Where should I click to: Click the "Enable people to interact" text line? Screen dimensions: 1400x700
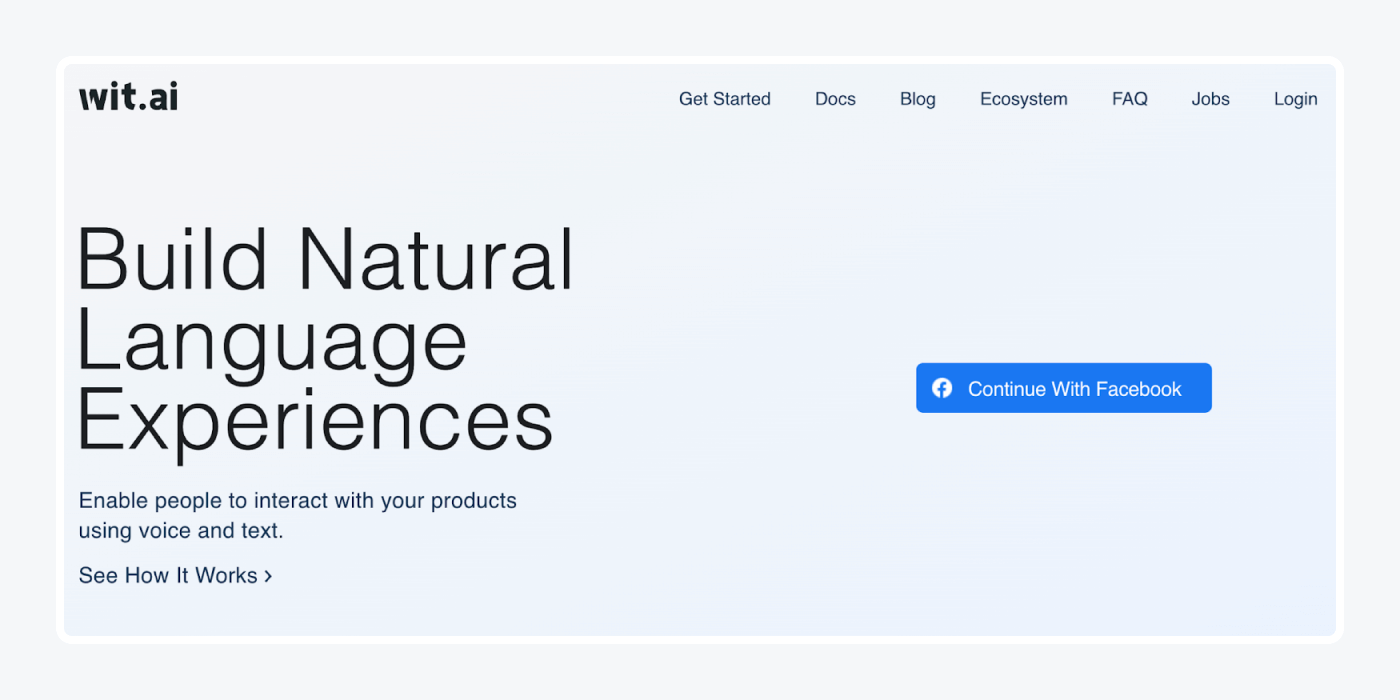pos(297,500)
